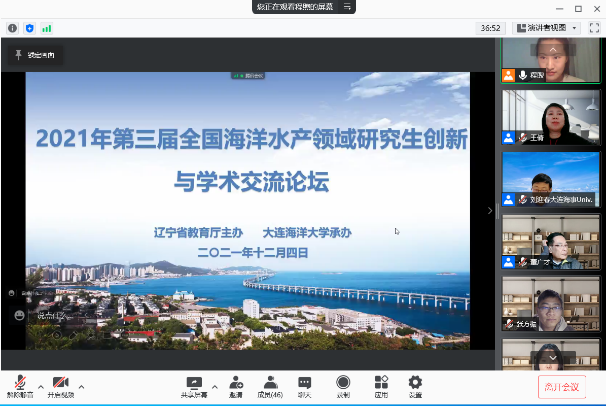The width and height of the screenshot is (606, 406).
Task: Click the muted mic icon on fifth tile
Action: point(510,324)
